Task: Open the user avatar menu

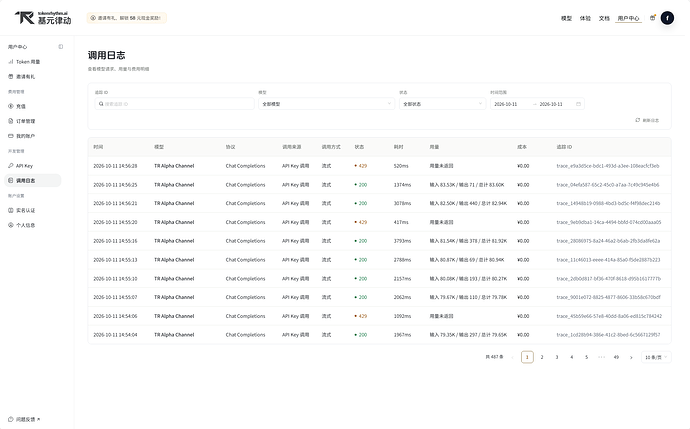Action: (667, 18)
